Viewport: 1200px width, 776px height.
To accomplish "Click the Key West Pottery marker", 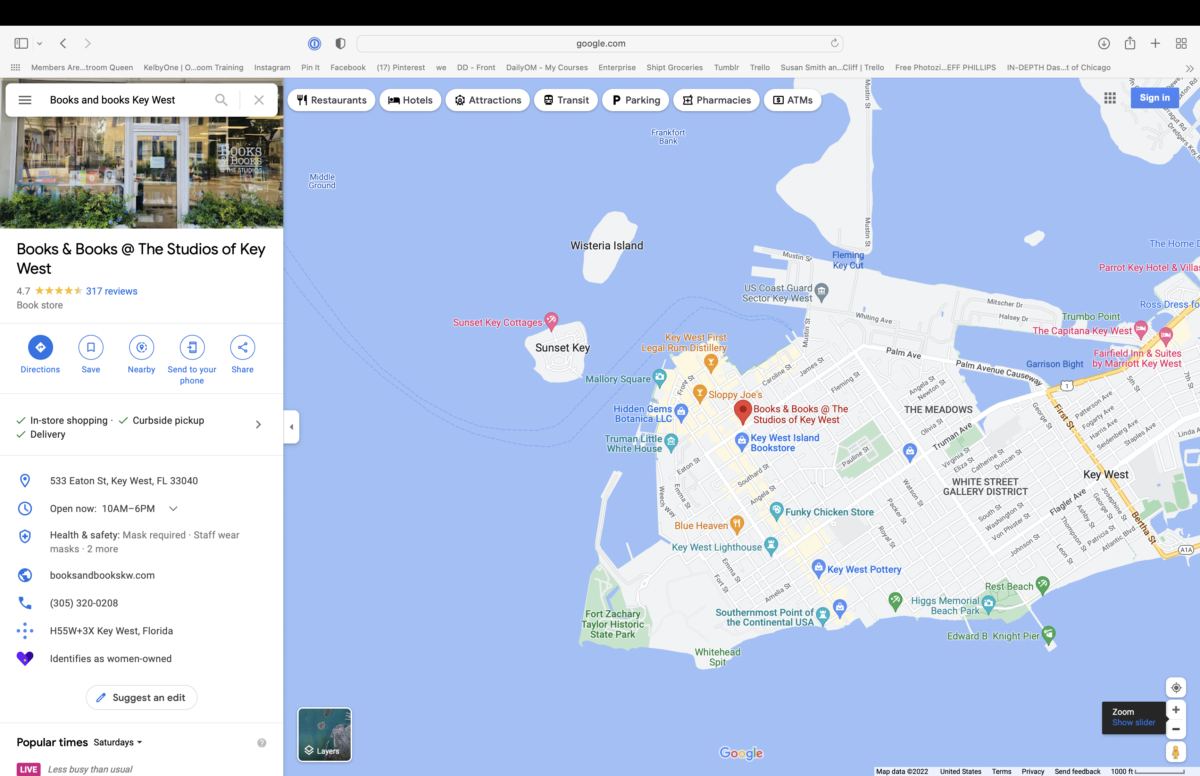I will [x=819, y=569].
